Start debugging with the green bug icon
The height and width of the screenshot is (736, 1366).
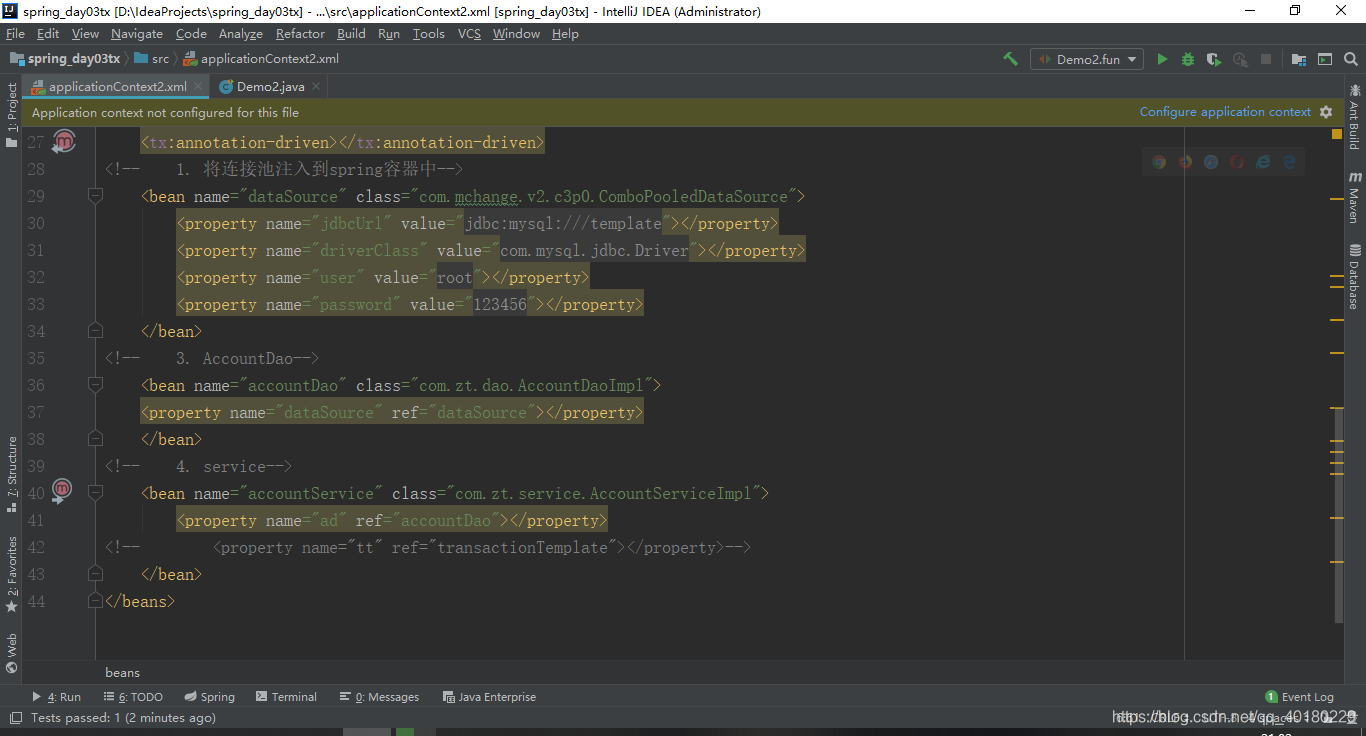[x=1188, y=59]
